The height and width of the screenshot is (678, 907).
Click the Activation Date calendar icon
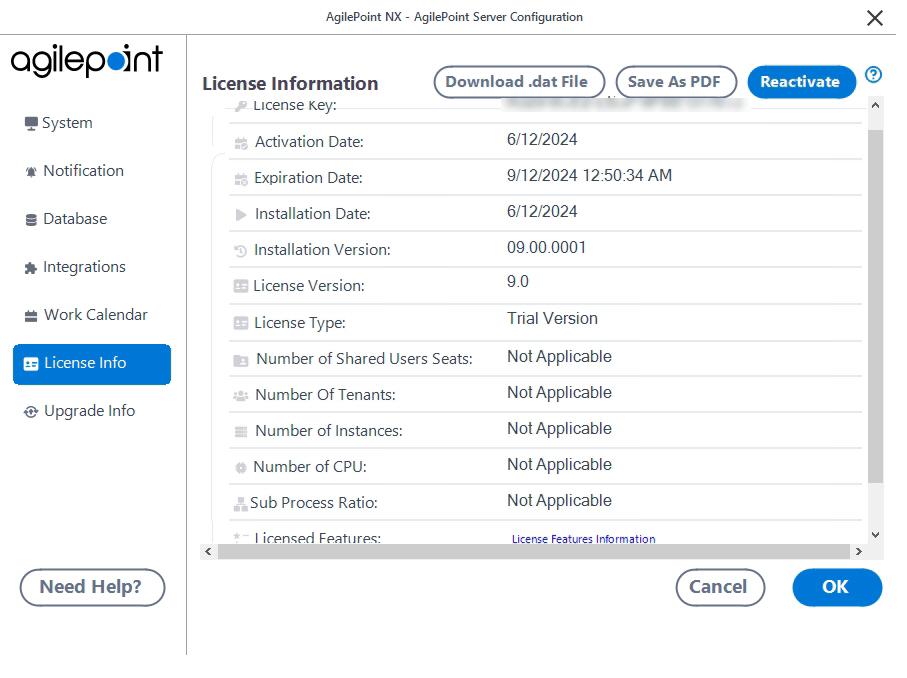point(241,143)
